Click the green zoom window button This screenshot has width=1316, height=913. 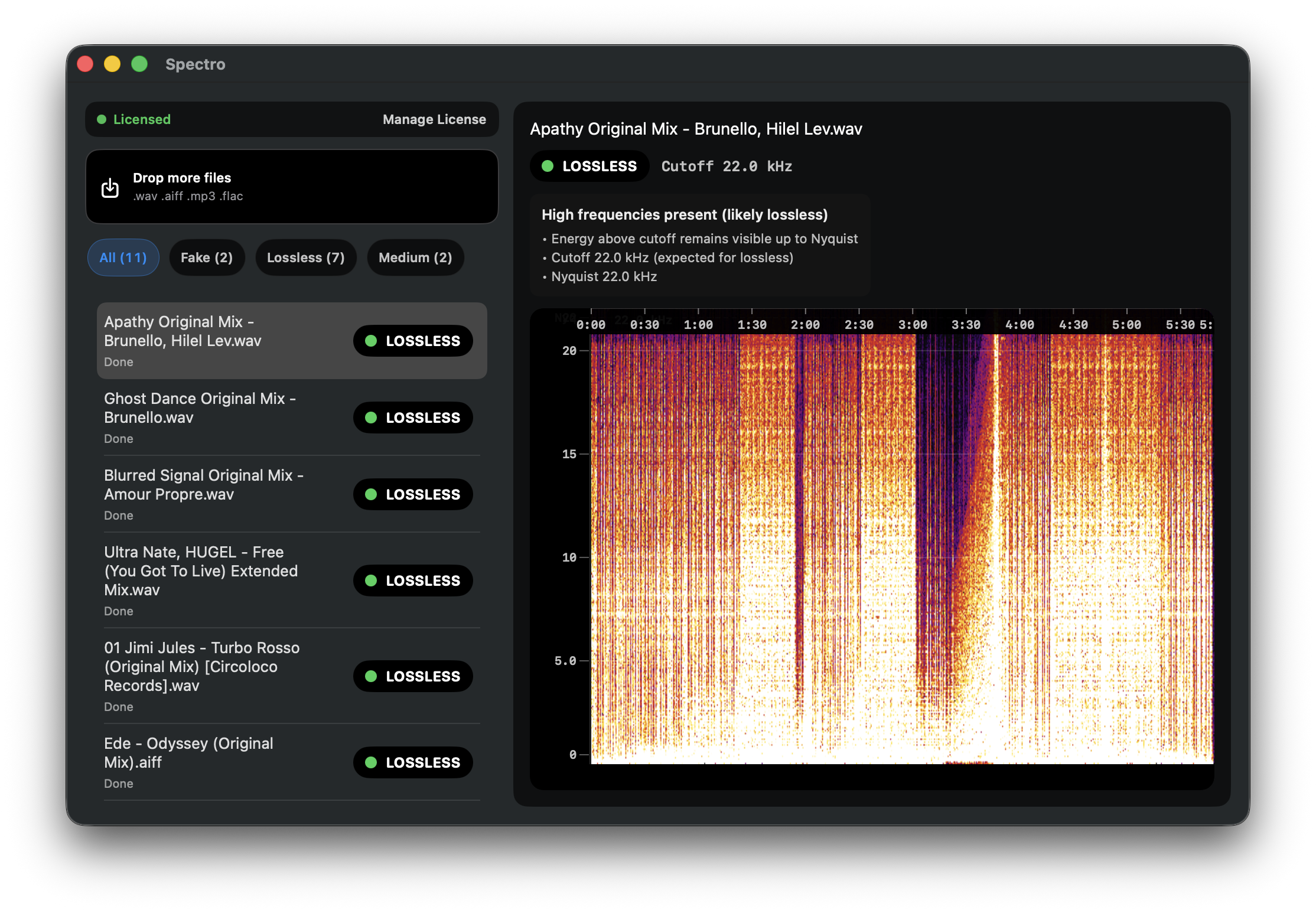[139, 64]
